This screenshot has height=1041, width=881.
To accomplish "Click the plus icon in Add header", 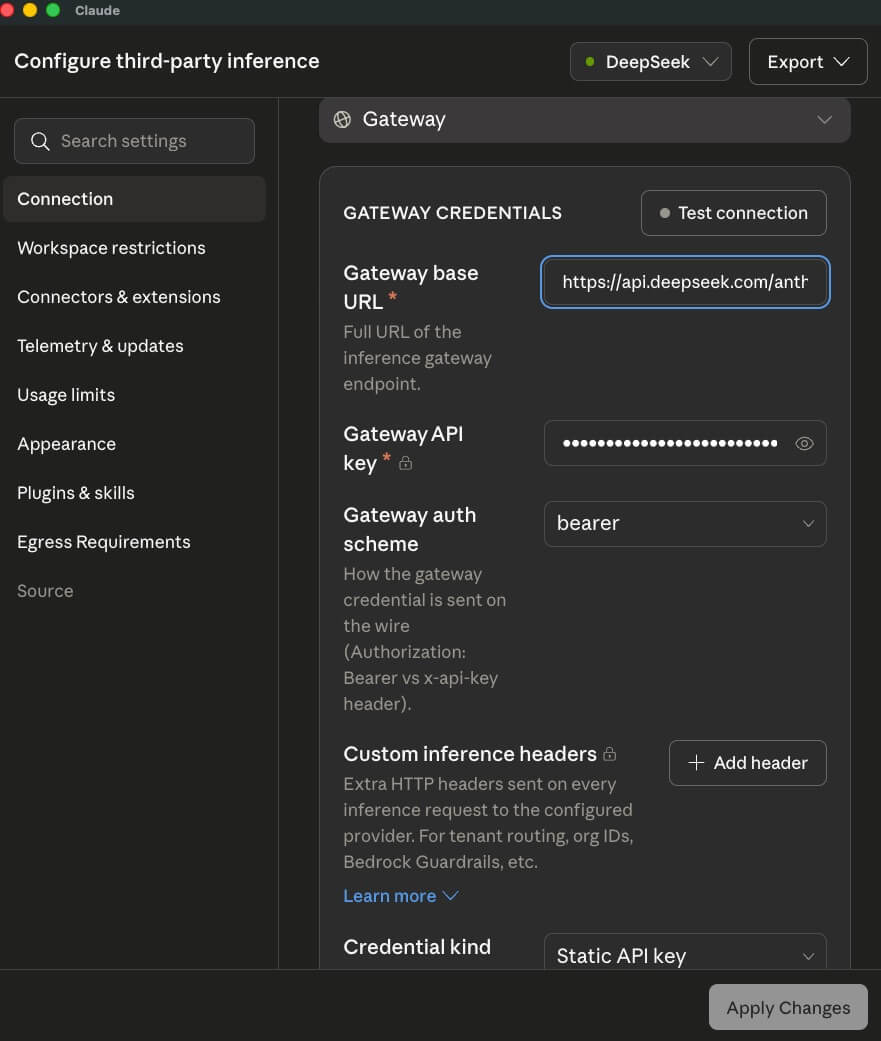I will 696,763.
